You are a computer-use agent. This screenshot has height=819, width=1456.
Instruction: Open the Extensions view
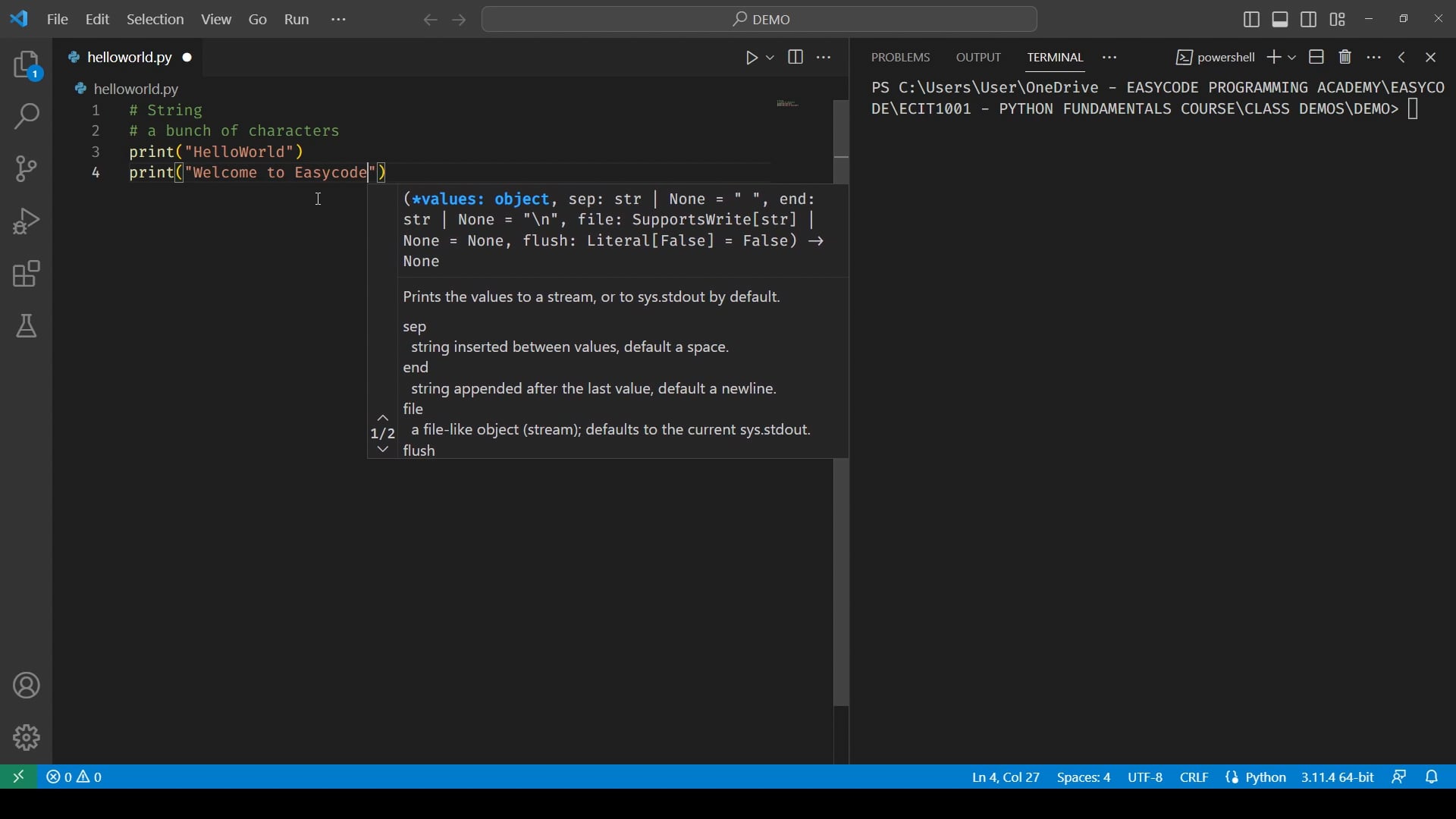(27, 274)
